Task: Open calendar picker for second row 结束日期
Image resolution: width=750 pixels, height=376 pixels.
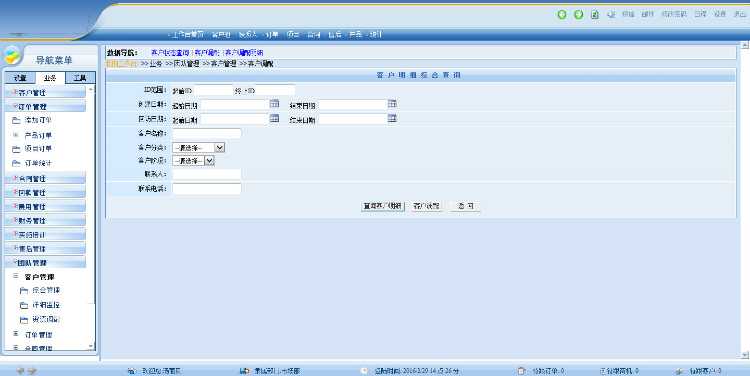Action: tap(392, 118)
